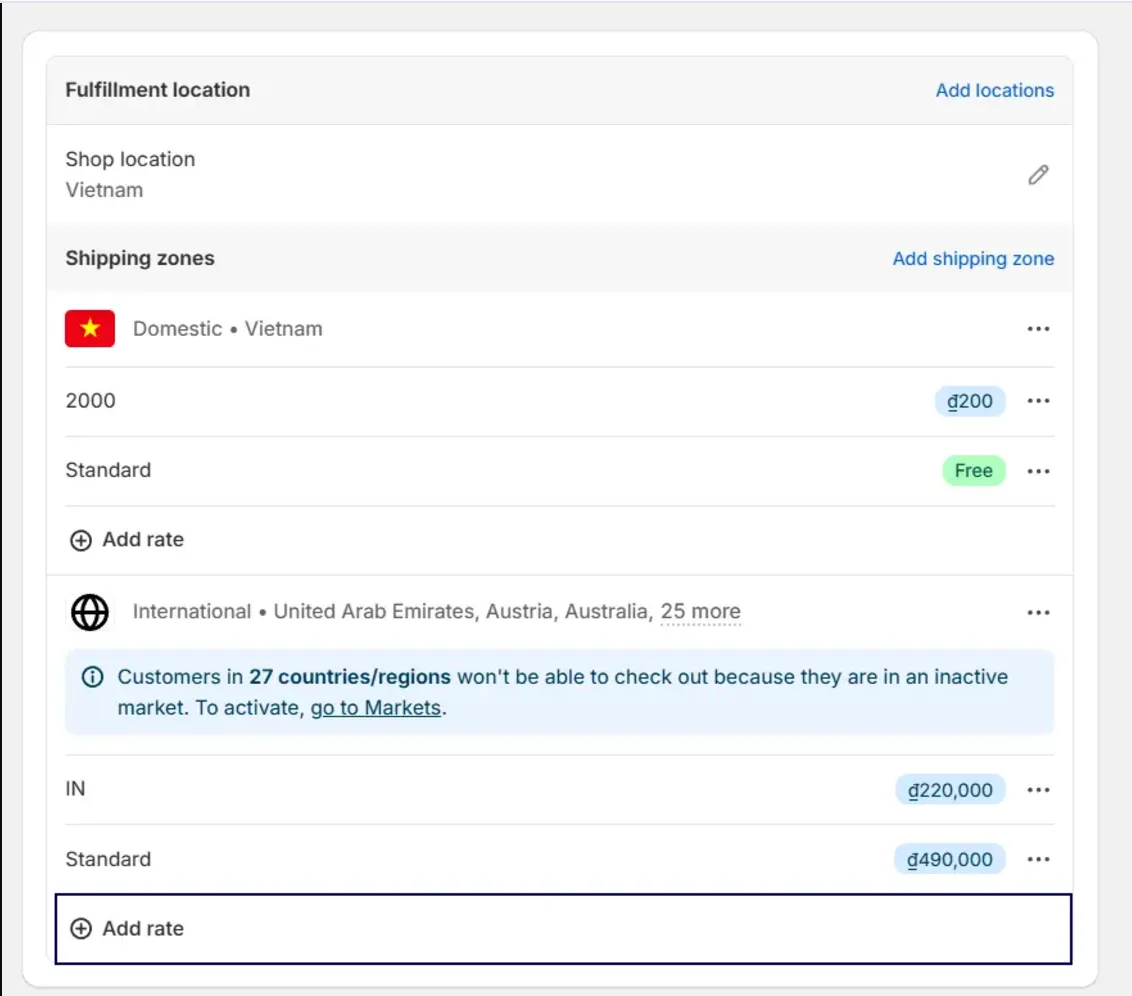Click the Shipping zones header
This screenshot has height=996, width=1132.
[x=140, y=258]
